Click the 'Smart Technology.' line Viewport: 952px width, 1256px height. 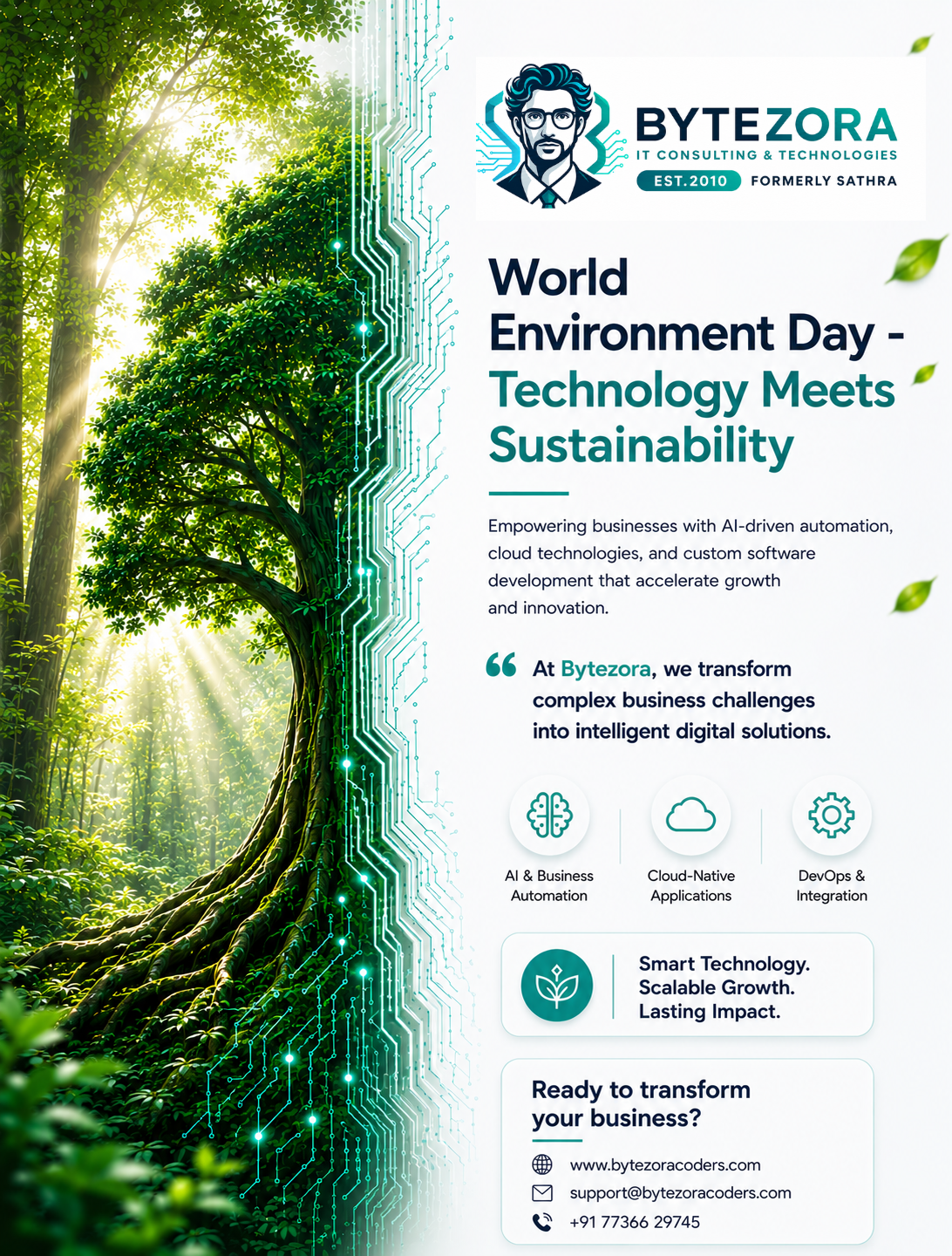(724, 964)
